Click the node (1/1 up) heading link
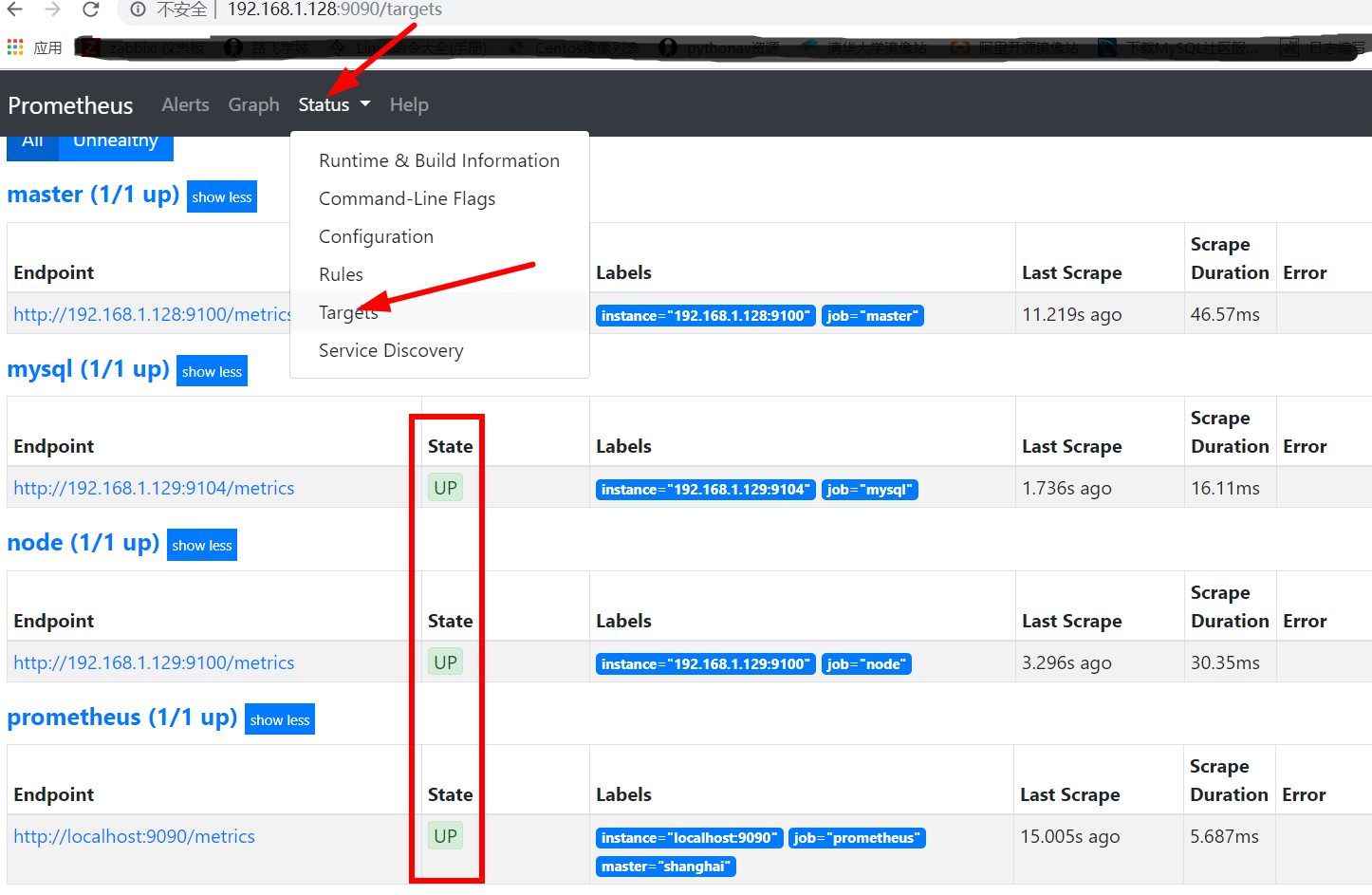This screenshot has width=1372, height=895. (83, 542)
